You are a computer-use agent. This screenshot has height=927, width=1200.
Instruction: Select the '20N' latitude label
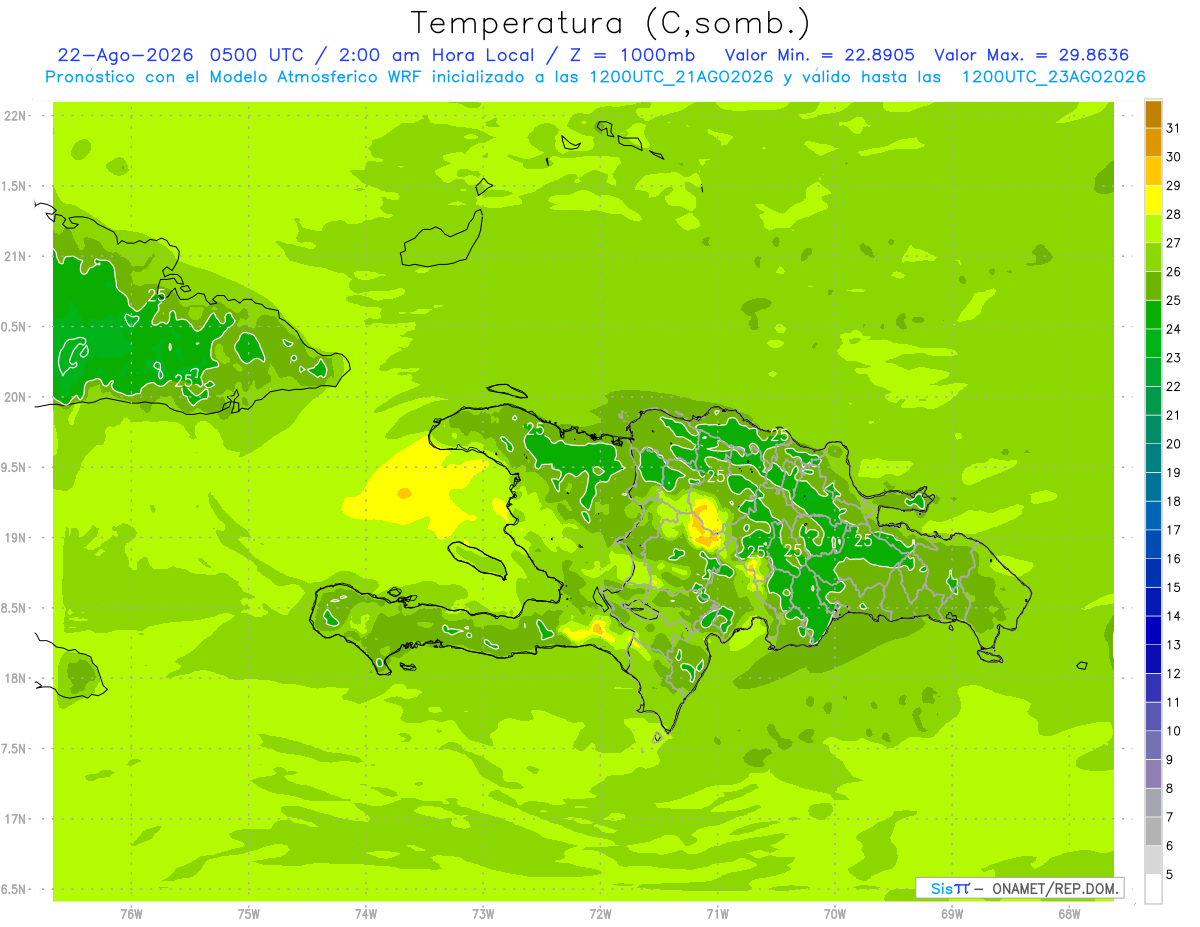click(x=15, y=397)
